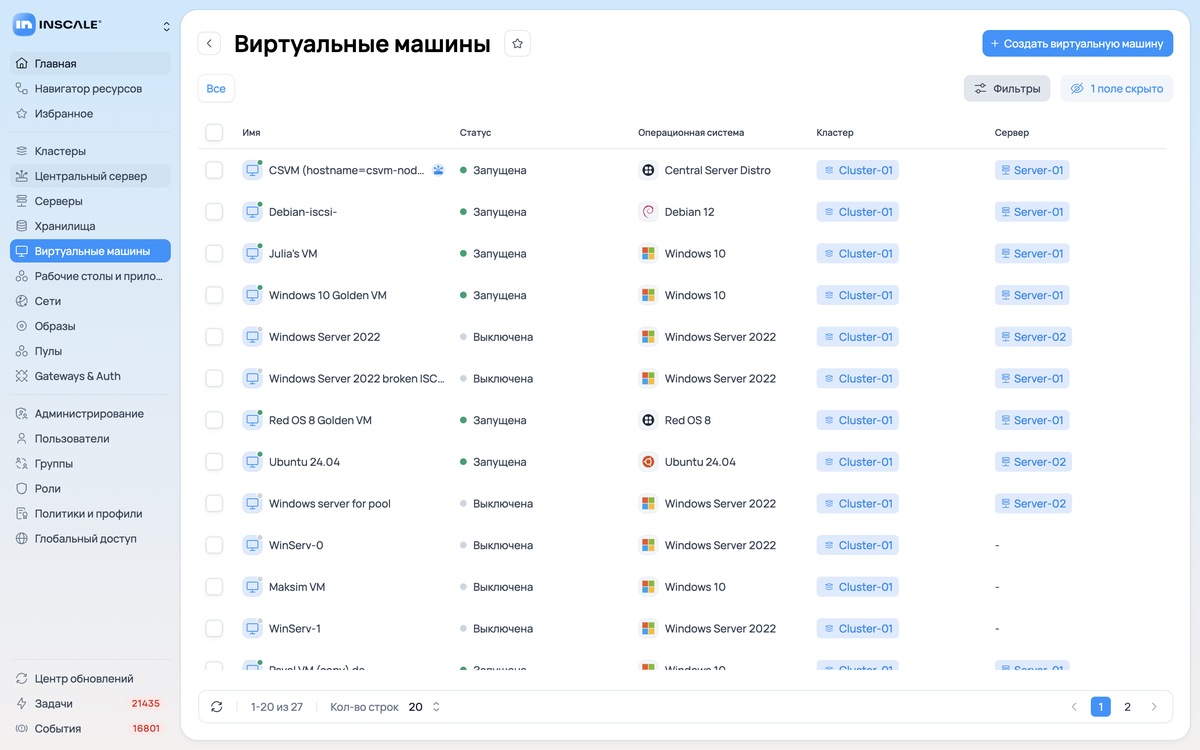Open Центральный сервер in the sidebar
The width and height of the screenshot is (1200, 750).
(x=91, y=176)
